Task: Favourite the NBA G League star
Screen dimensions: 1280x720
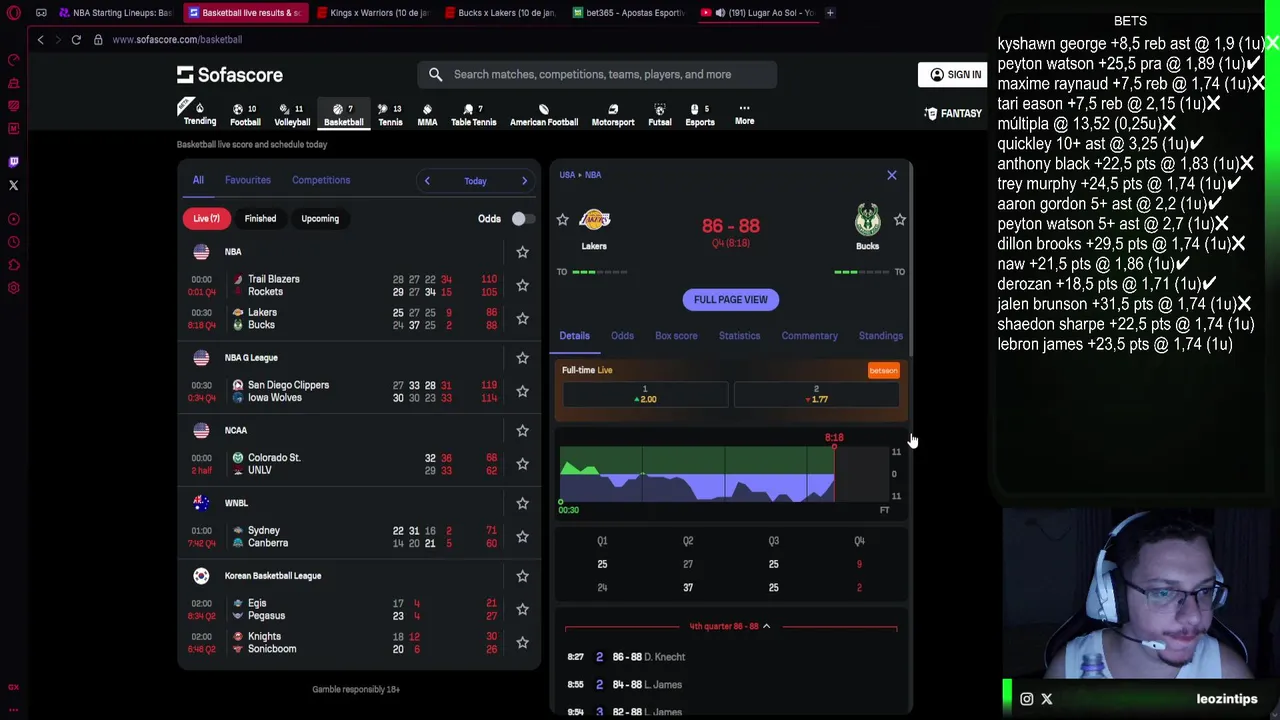Action: (x=522, y=358)
